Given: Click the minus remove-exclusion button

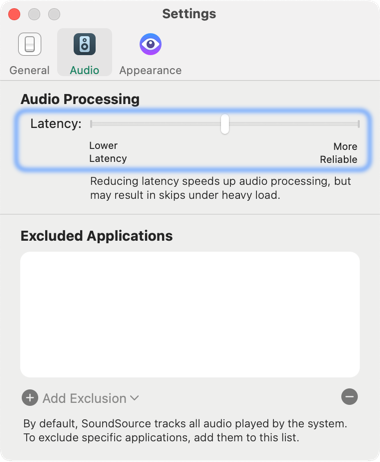Looking at the screenshot, I should [349, 397].
